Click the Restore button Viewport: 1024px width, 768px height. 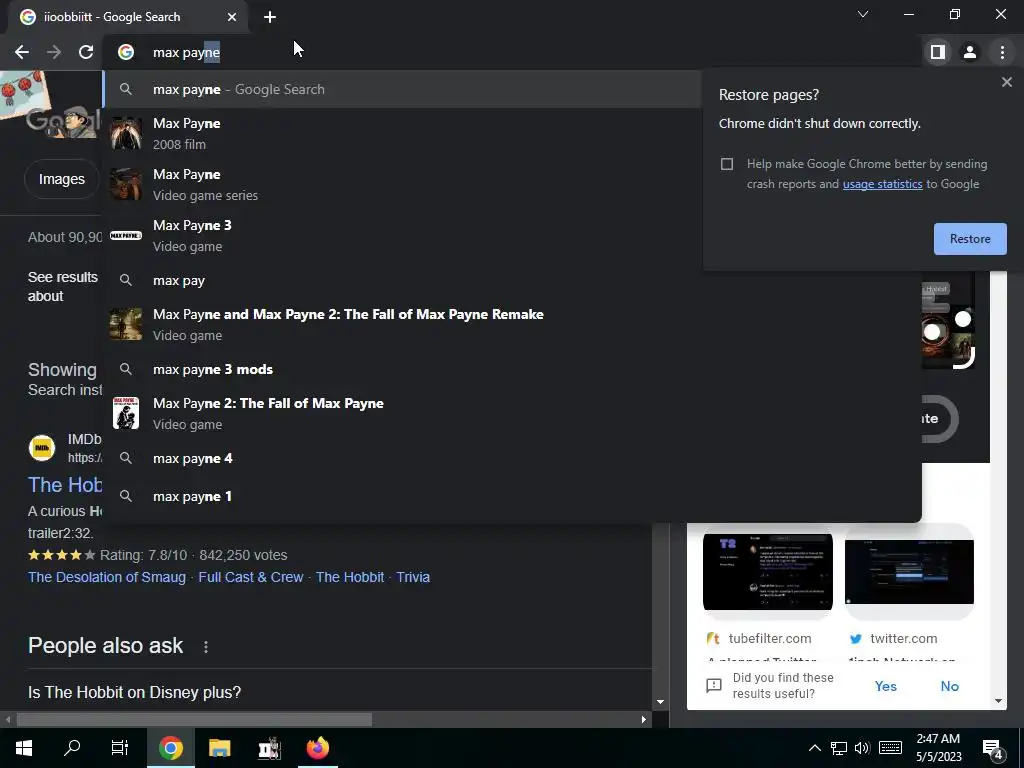click(x=970, y=239)
